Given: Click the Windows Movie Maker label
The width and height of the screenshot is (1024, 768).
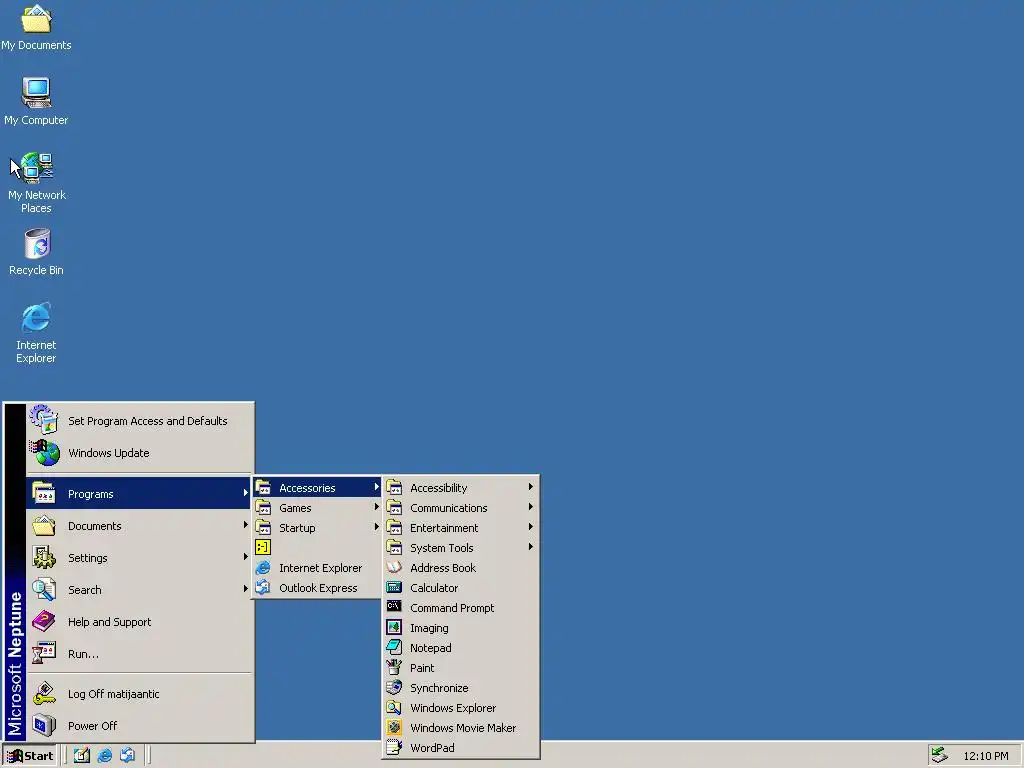Looking at the screenshot, I should coord(463,728).
